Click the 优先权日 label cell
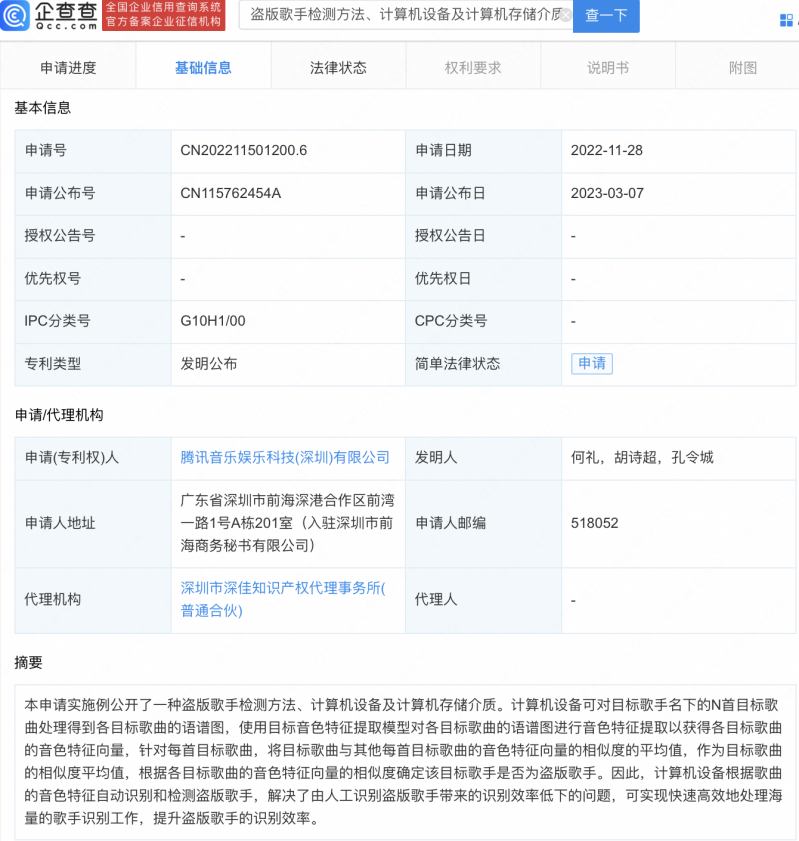799x841 pixels. (x=483, y=279)
